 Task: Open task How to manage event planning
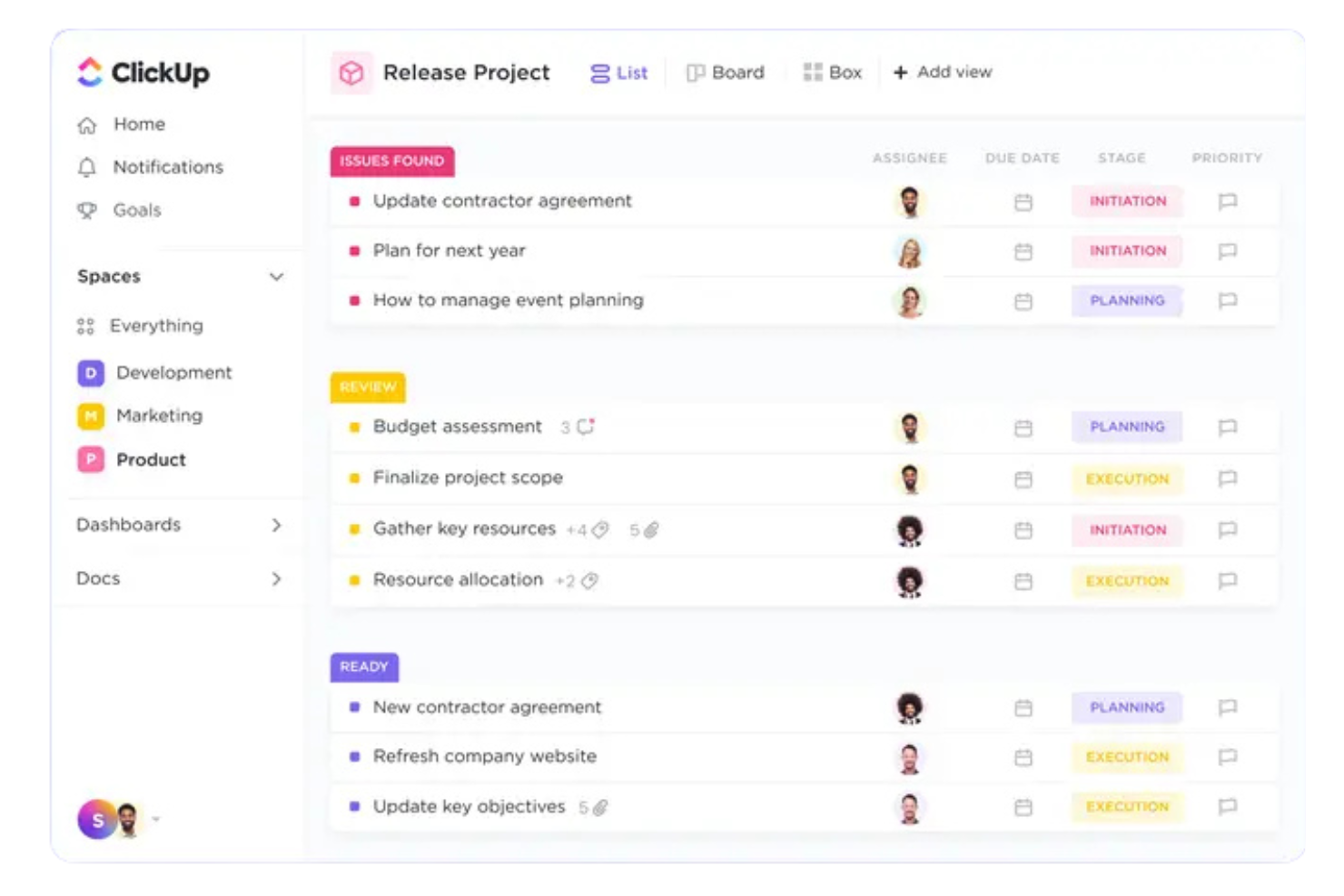[x=509, y=300]
